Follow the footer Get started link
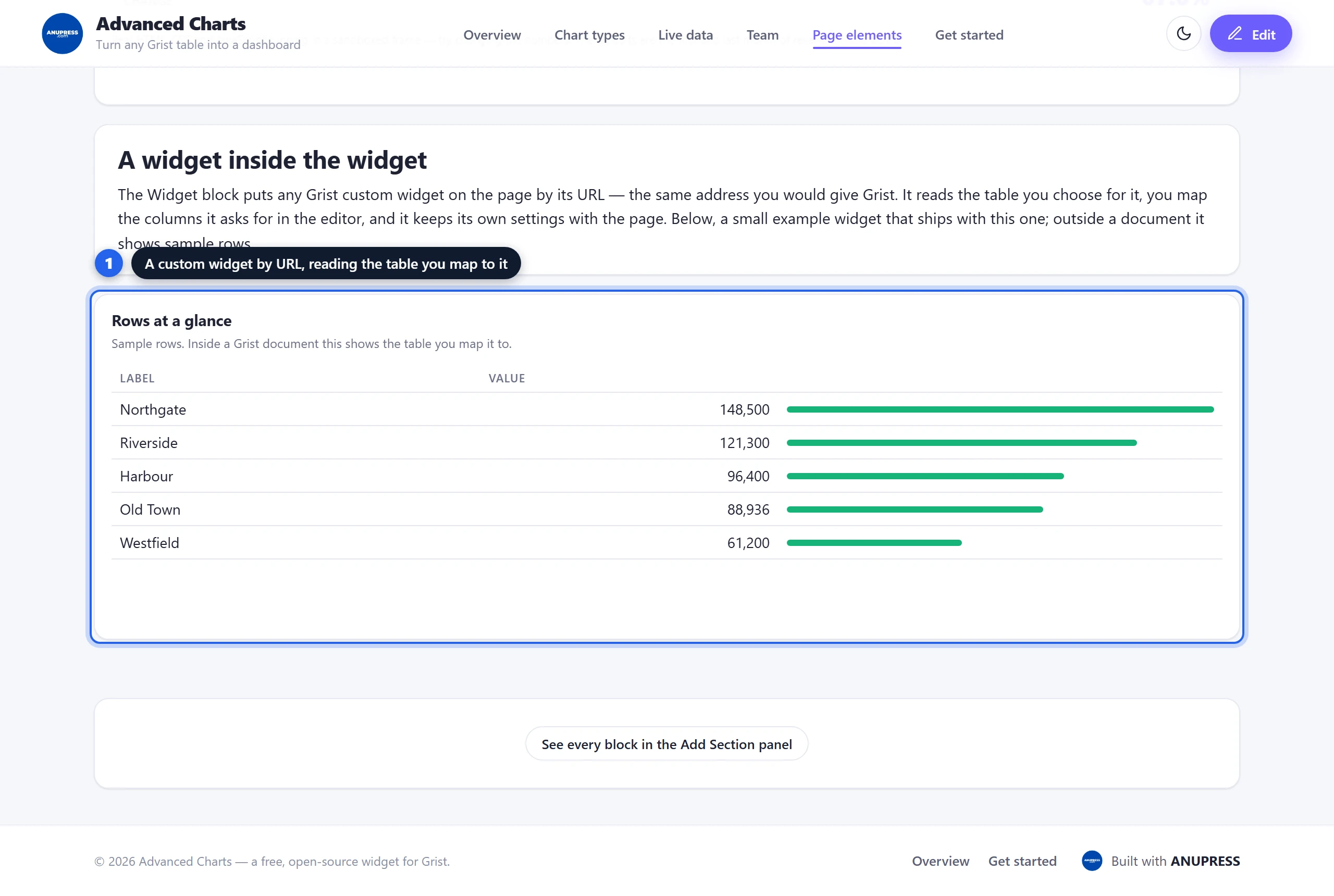 click(1022, 861)
